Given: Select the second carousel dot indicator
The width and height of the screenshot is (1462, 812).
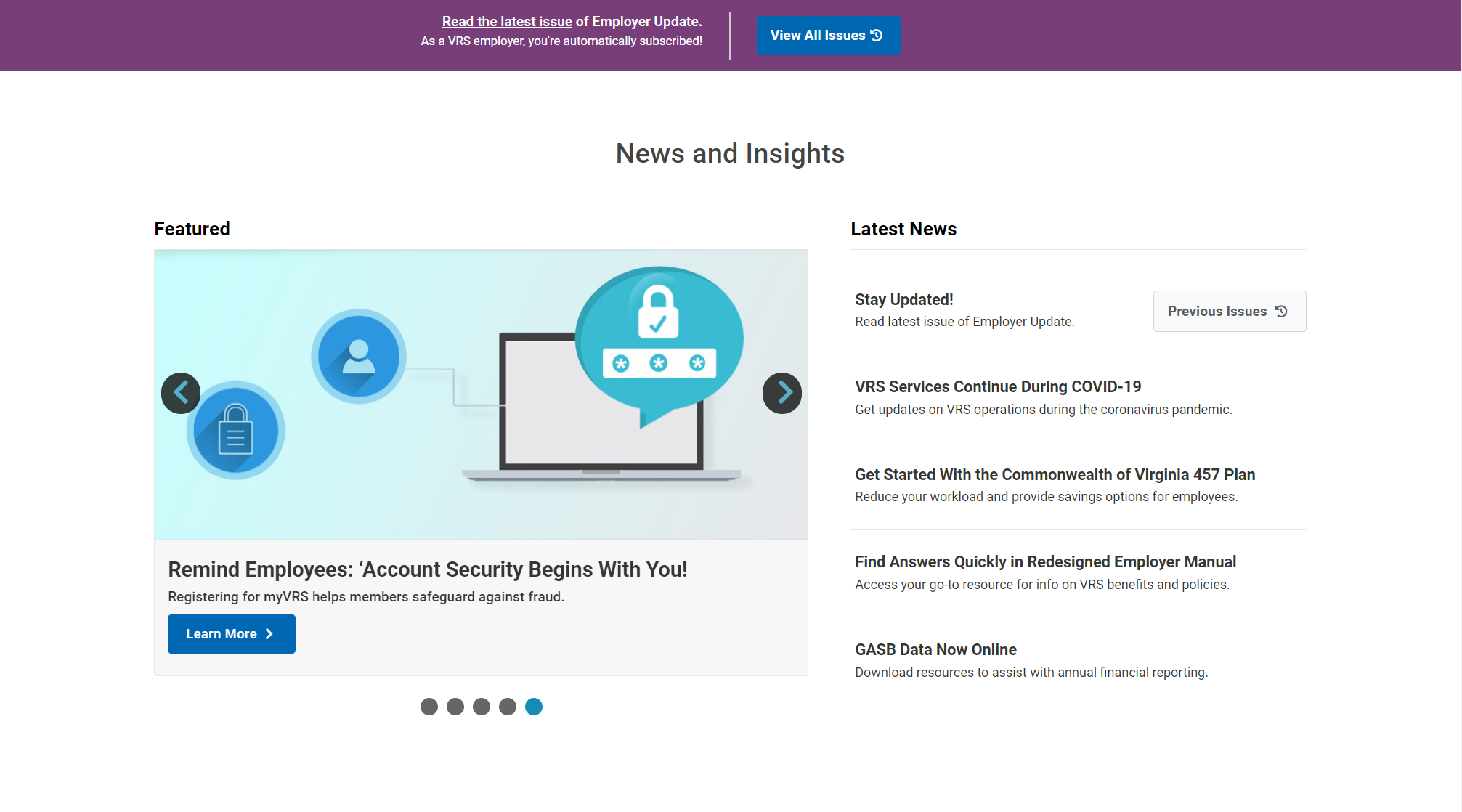Looking at the screenshot, I should pyautogui.click(x=455, y=707).
